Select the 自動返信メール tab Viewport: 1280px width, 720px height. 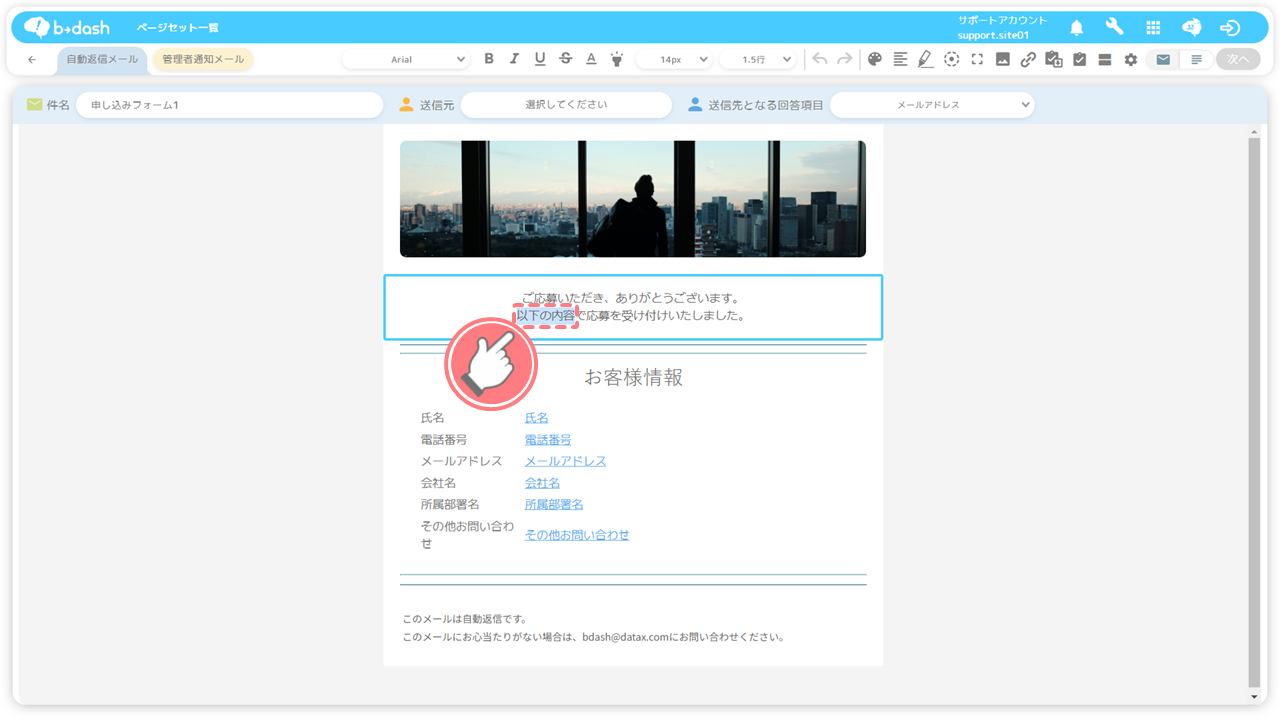tap(102, 60)
